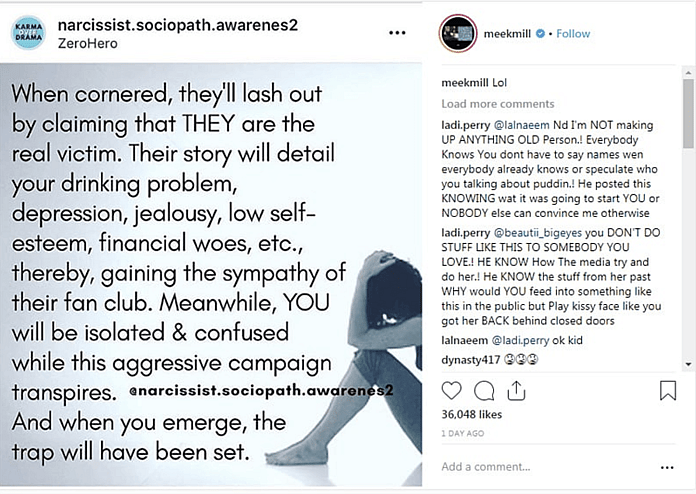Click meekmill's blue verified badge

tap(540, 34)
